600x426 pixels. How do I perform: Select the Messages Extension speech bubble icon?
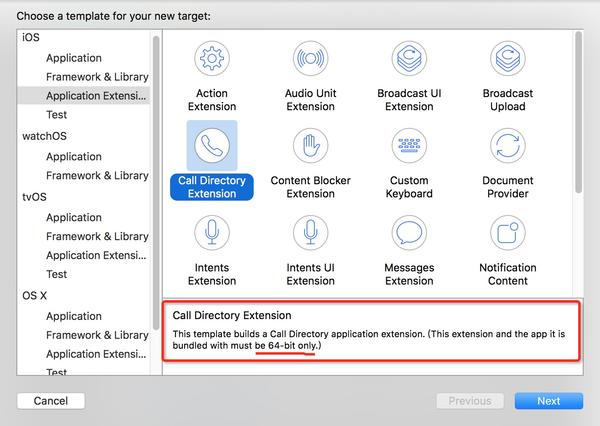coord(409,233)
